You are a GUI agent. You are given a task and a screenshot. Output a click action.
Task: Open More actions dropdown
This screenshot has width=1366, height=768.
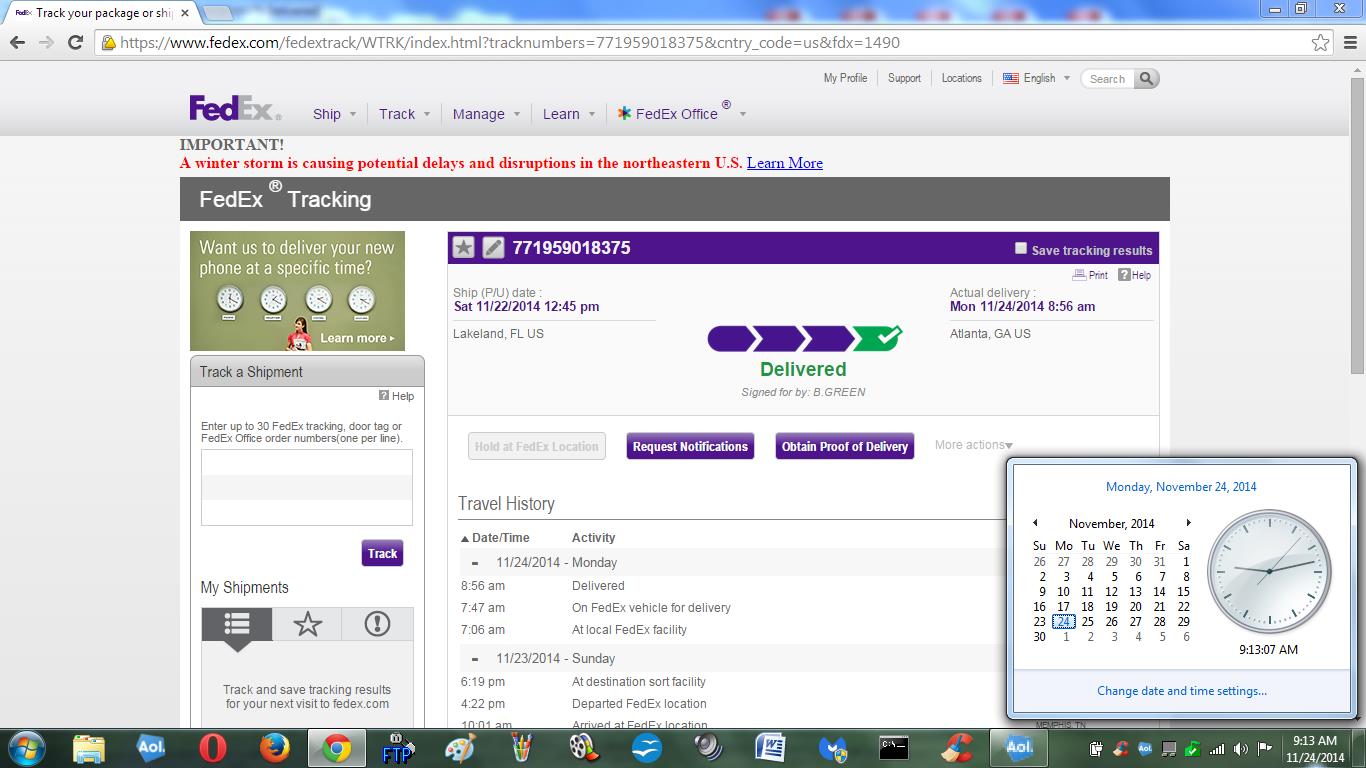point(973,445)
